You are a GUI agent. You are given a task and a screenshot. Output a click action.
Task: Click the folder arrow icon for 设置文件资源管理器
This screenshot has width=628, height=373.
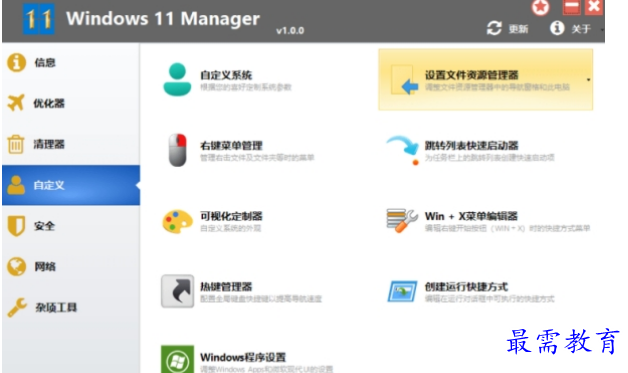coord(404,80)
